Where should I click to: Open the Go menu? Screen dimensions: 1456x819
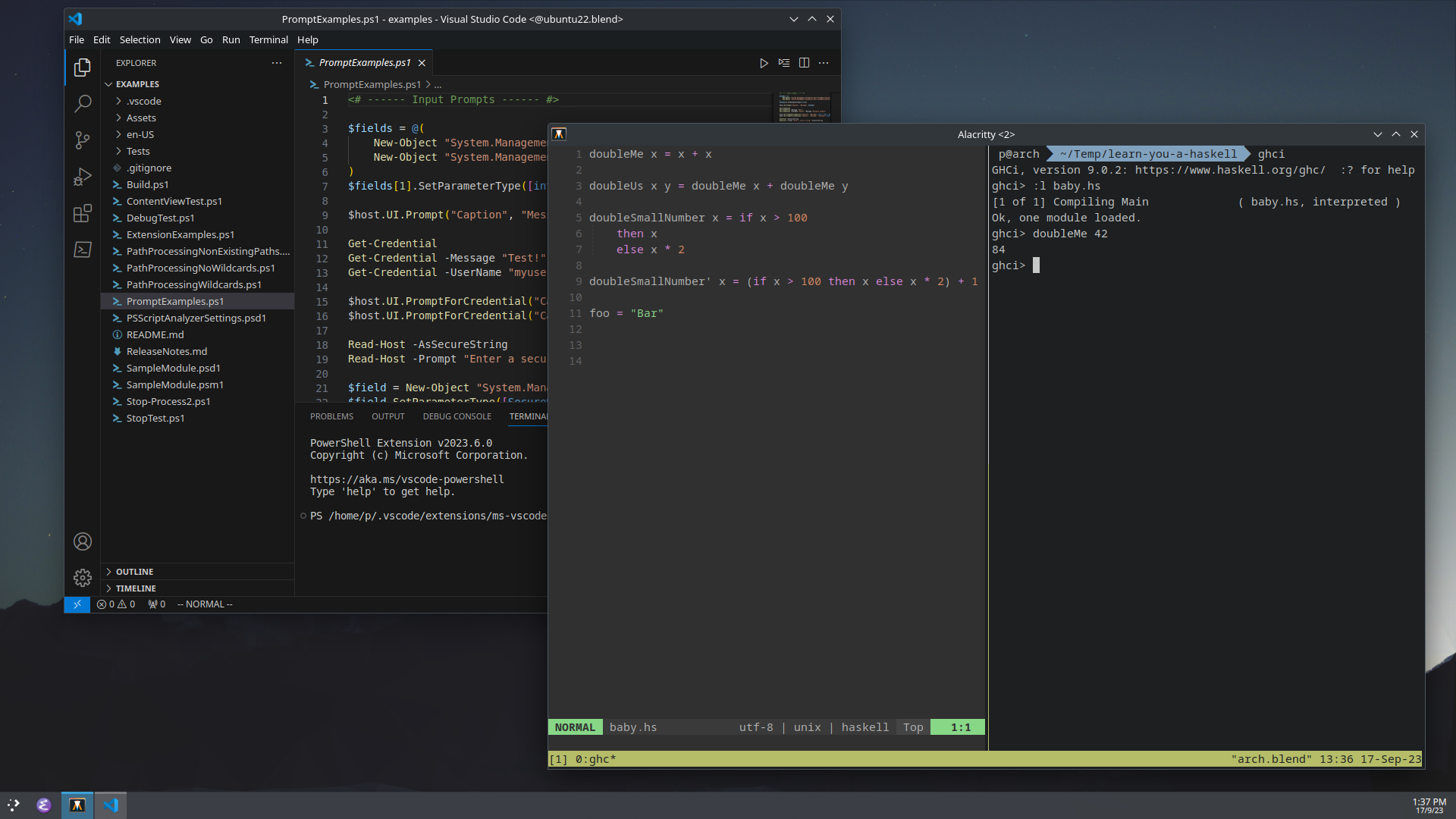pyautogui.click(x=206, y=39)
